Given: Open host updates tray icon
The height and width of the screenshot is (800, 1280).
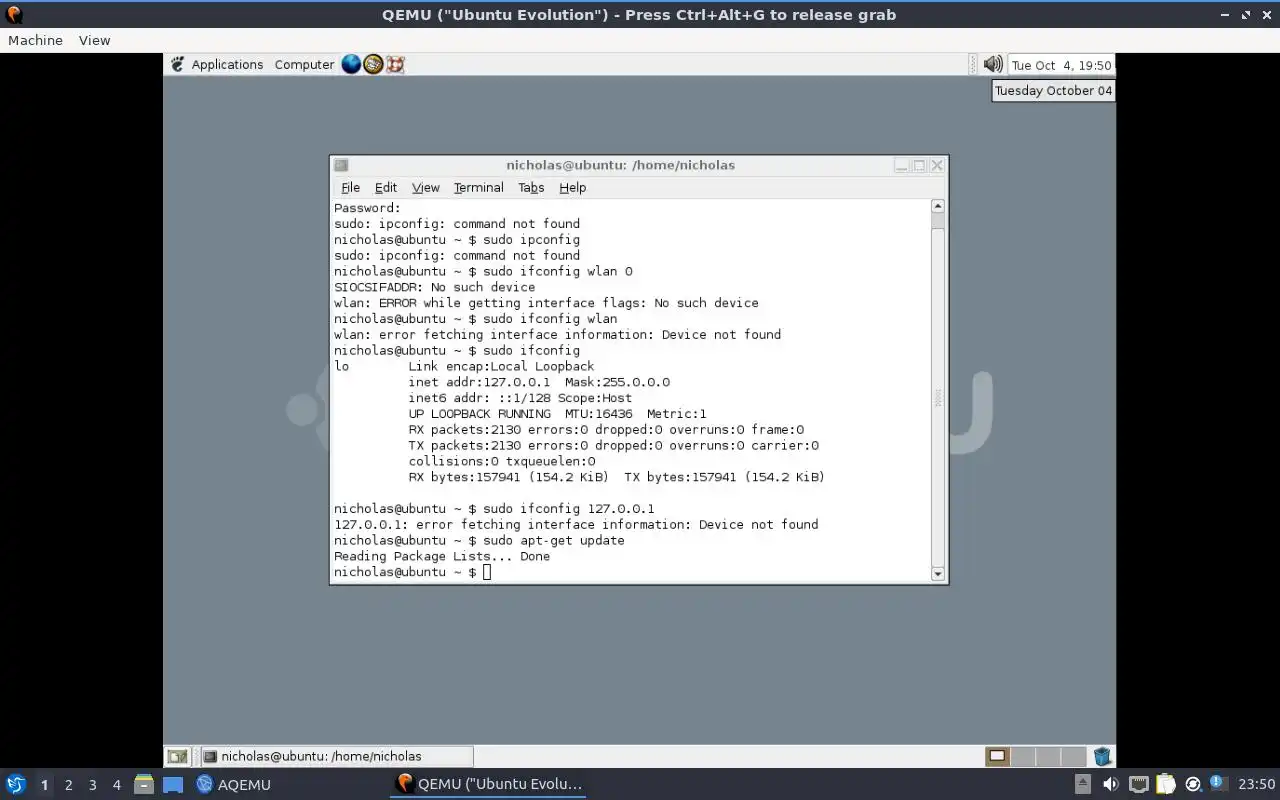Looking at the screenshot, I should (1192, 784).
